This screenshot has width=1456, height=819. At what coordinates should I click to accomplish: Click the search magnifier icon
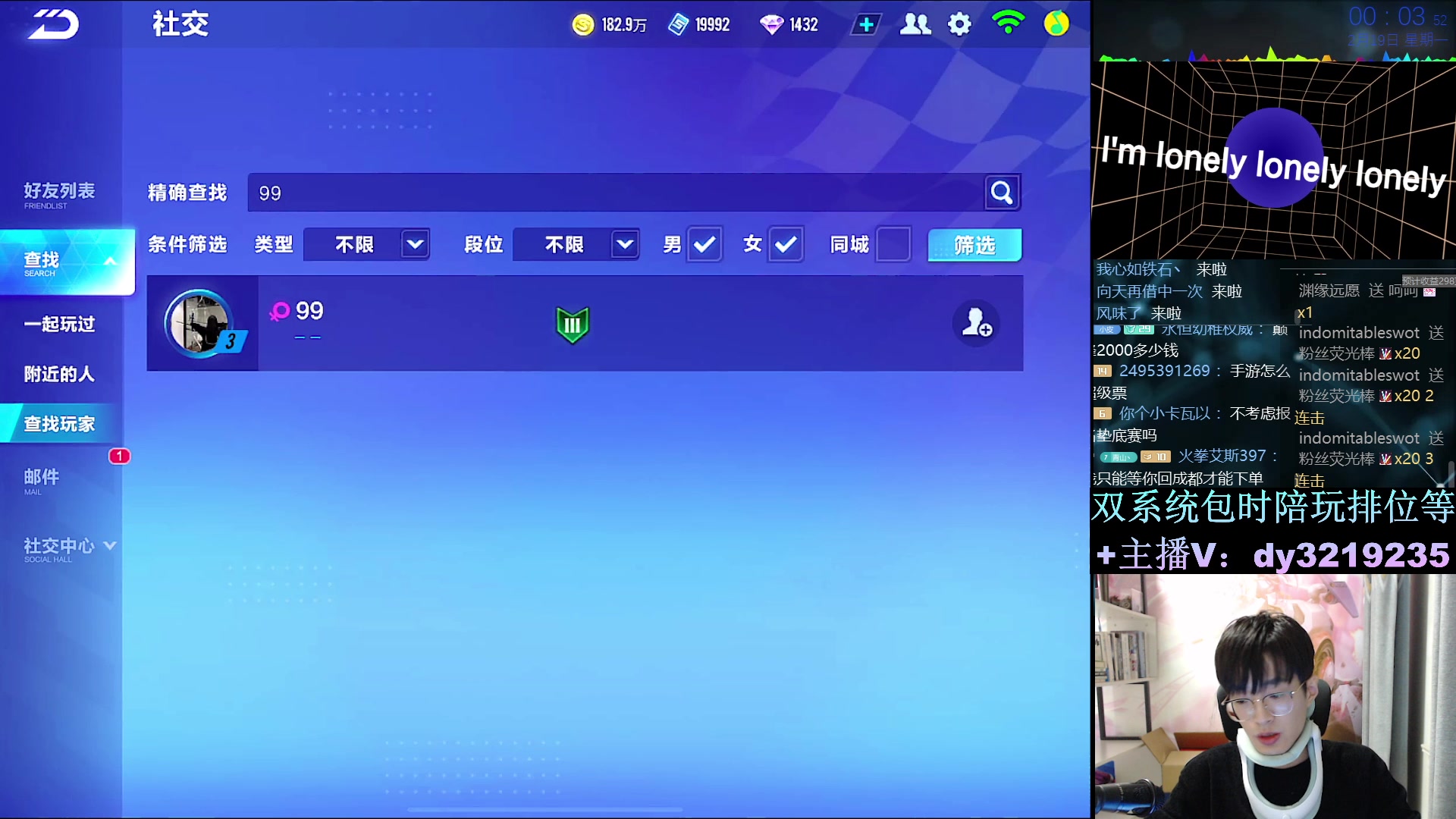[1002, 193]
